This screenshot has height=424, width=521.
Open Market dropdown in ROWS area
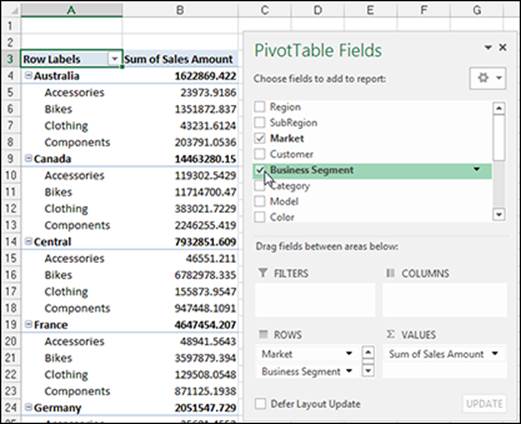point(349,353)
